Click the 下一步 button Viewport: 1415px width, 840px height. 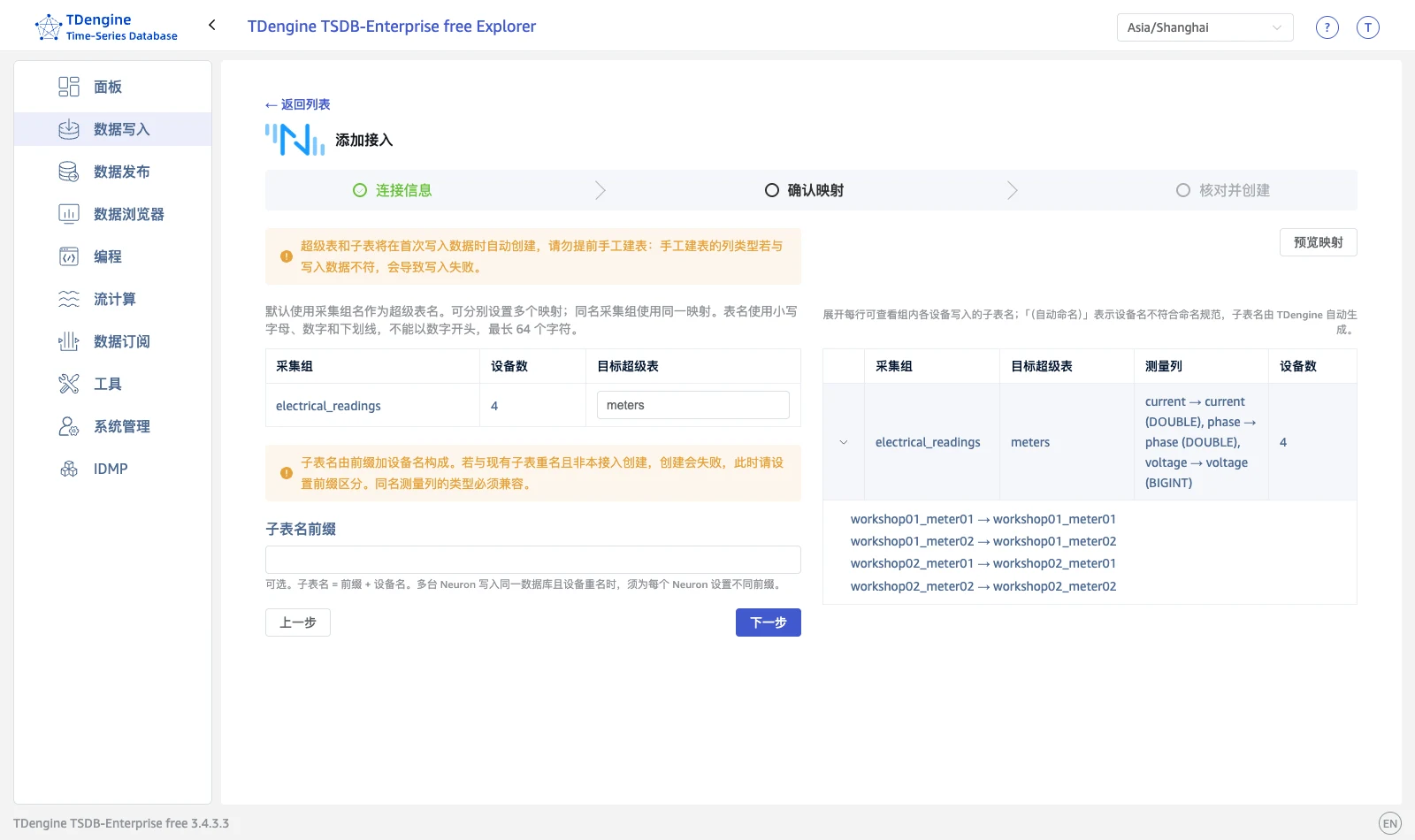pos(769,622)
